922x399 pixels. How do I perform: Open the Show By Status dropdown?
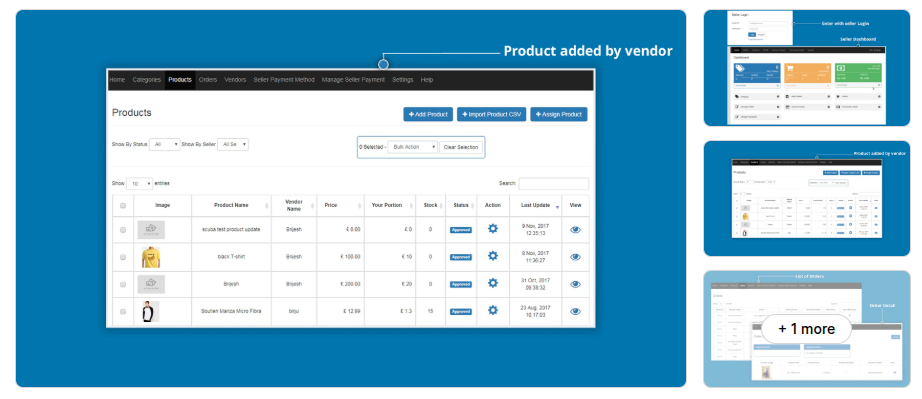165,144
